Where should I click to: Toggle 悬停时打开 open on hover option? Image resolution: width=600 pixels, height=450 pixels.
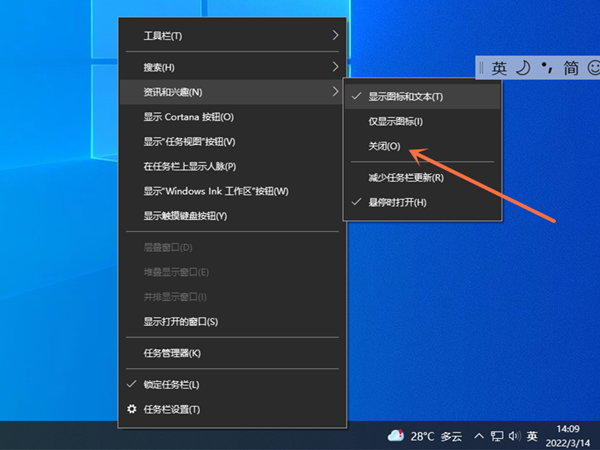tap(397, 203)
